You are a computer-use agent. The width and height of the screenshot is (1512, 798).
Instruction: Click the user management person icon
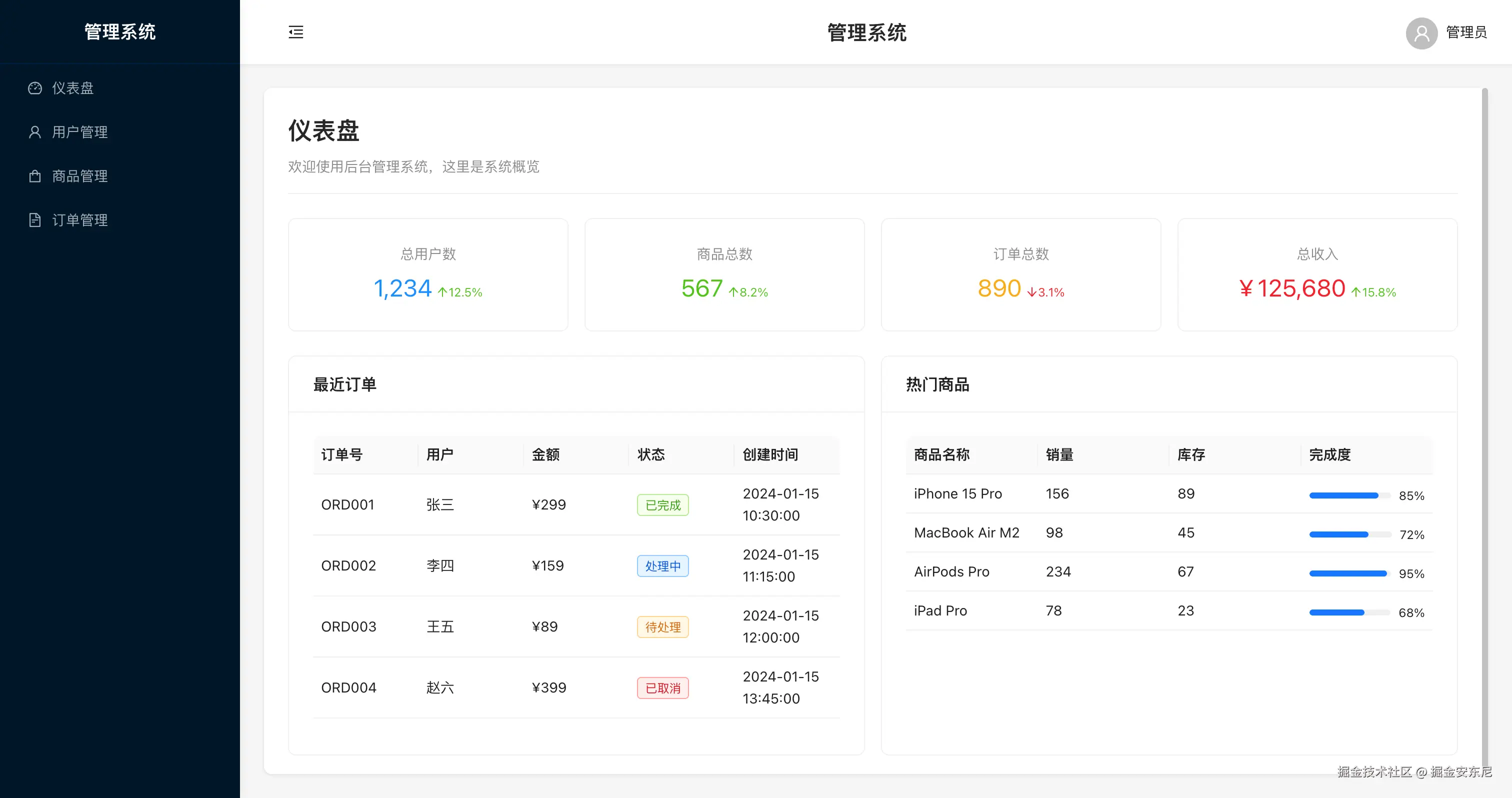click(34, 132)
